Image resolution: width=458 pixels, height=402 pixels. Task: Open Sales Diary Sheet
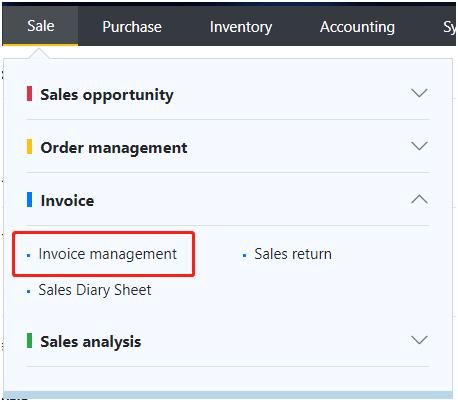click(x=95, y=290)
